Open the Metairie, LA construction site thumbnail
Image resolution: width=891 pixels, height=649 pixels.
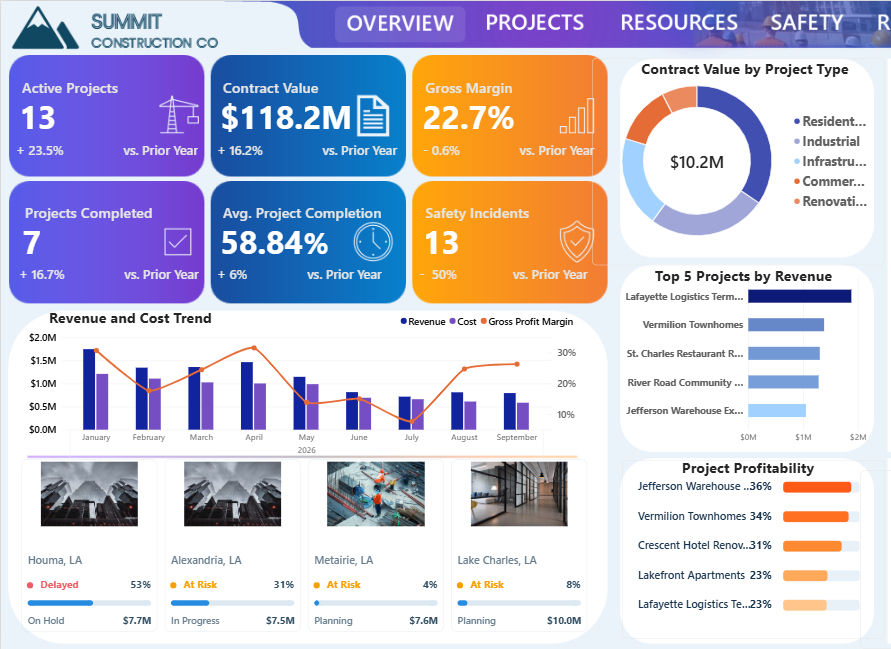pos(376,494)
